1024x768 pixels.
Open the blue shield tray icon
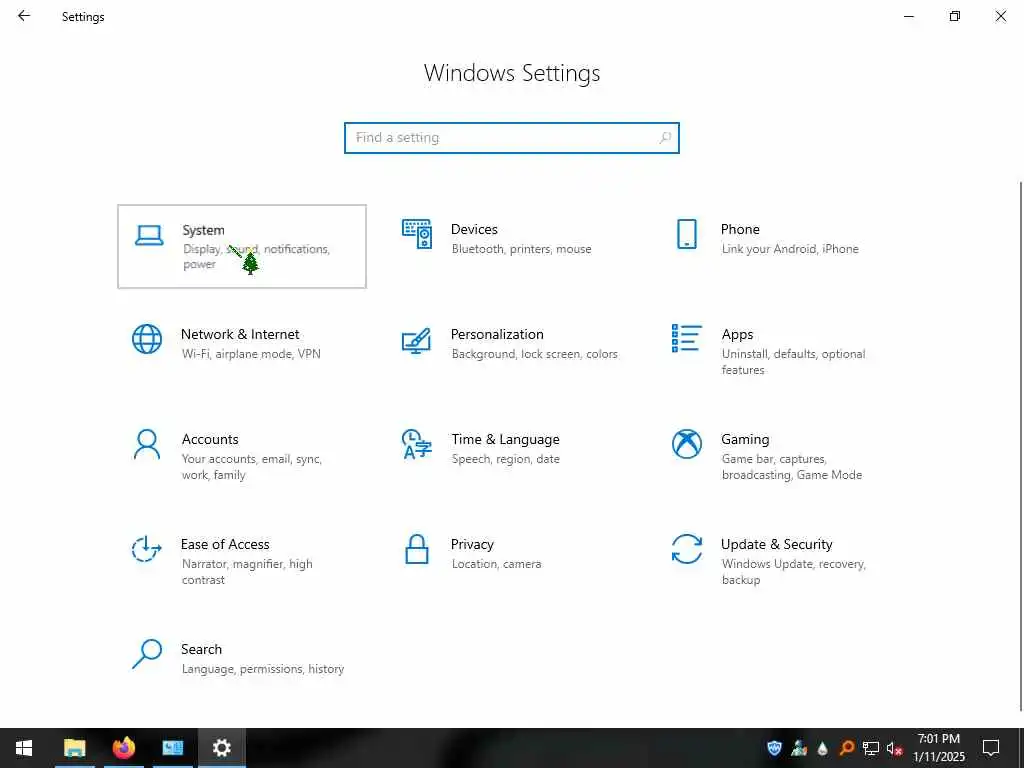pyautogui.click(x=775, y=748)
